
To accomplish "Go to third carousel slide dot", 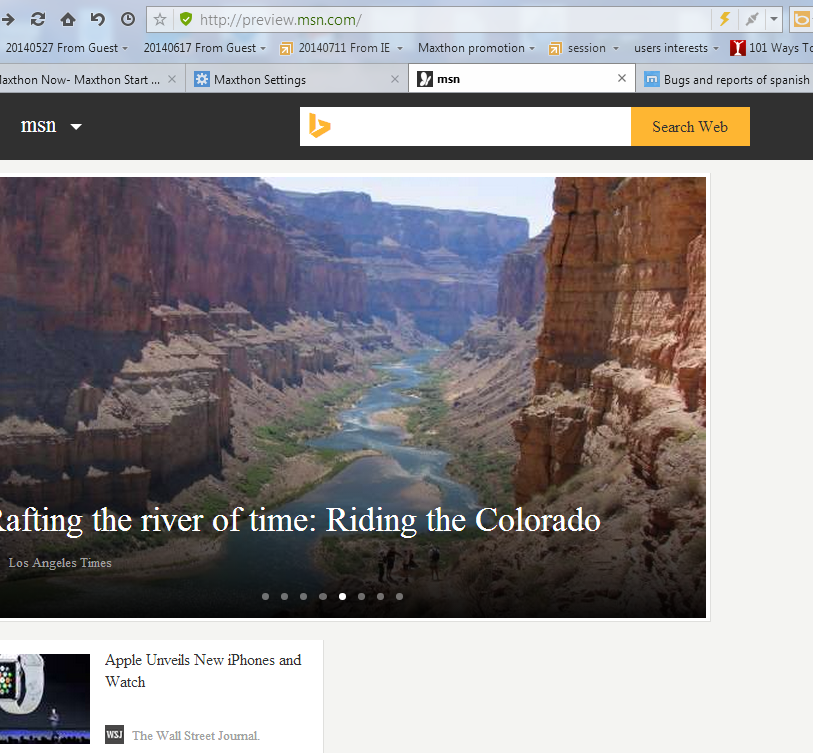I will coord(304,596).
